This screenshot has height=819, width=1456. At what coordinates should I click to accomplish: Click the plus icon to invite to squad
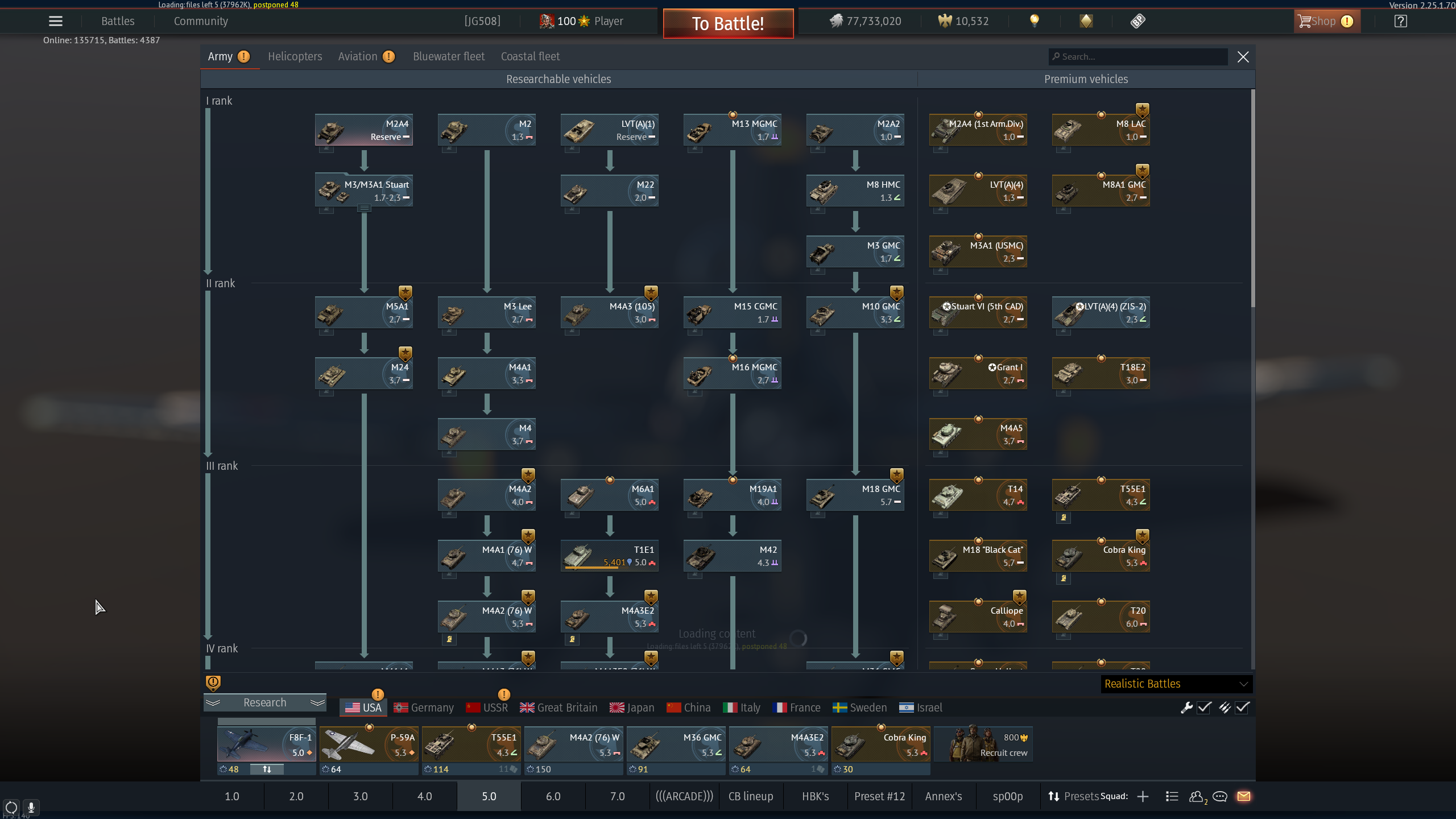pyautogui.click(x=1143, y=797)
